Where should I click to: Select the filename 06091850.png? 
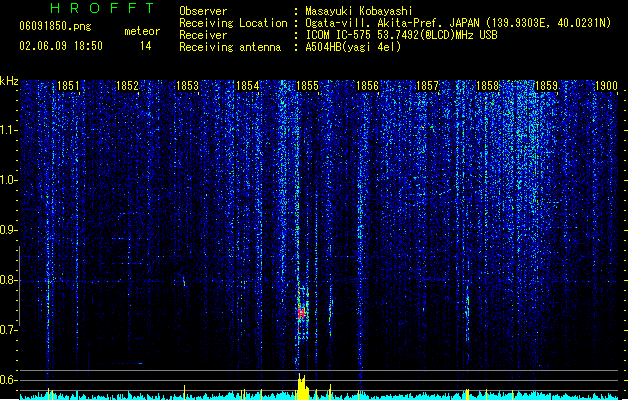click(55, 26)
